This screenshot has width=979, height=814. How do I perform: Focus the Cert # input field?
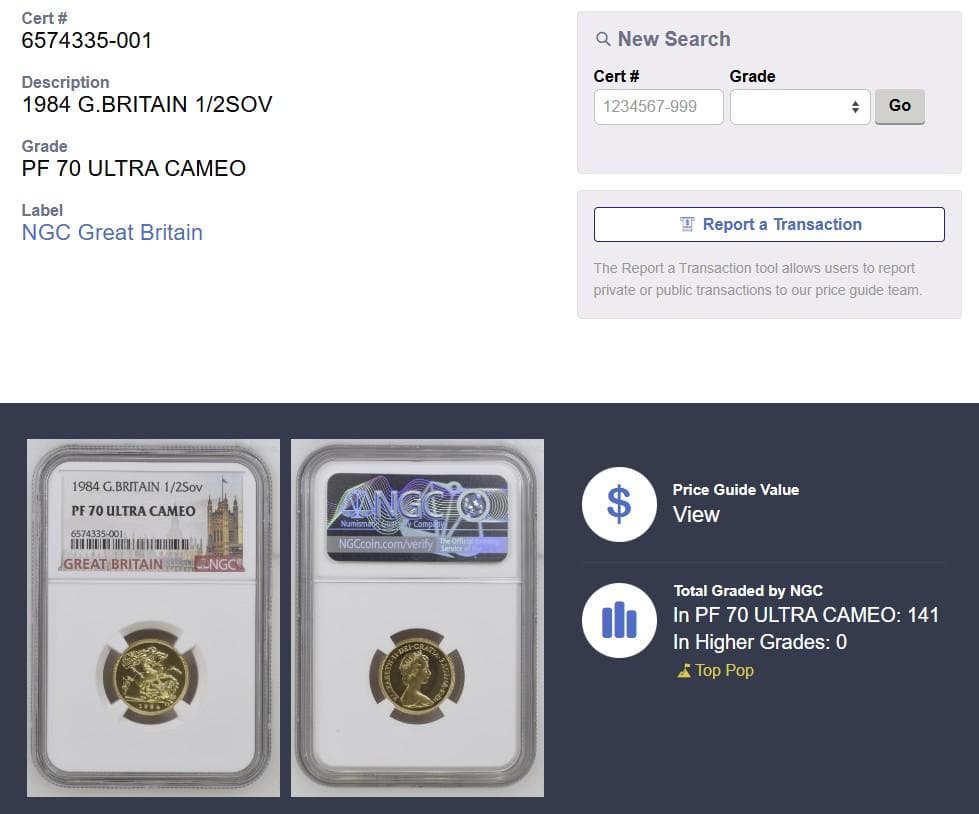coord(658,107)
